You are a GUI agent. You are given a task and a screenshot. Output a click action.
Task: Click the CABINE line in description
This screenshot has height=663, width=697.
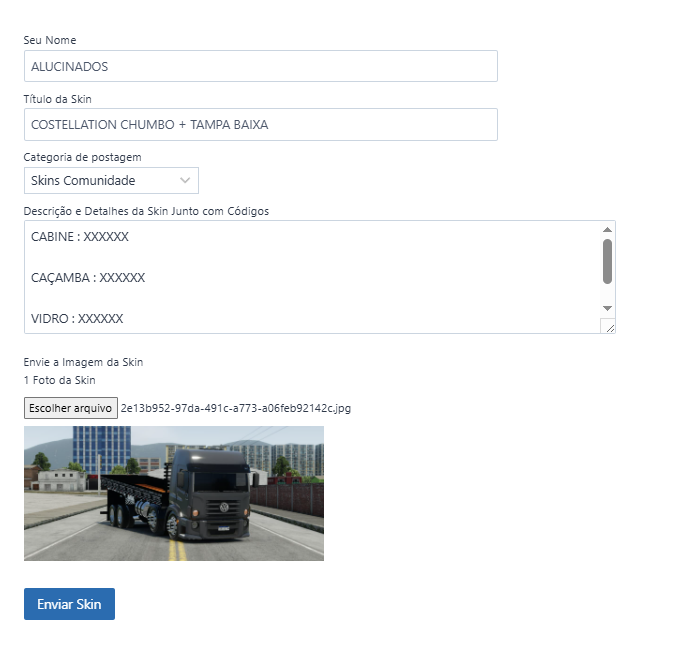(80, 237)
